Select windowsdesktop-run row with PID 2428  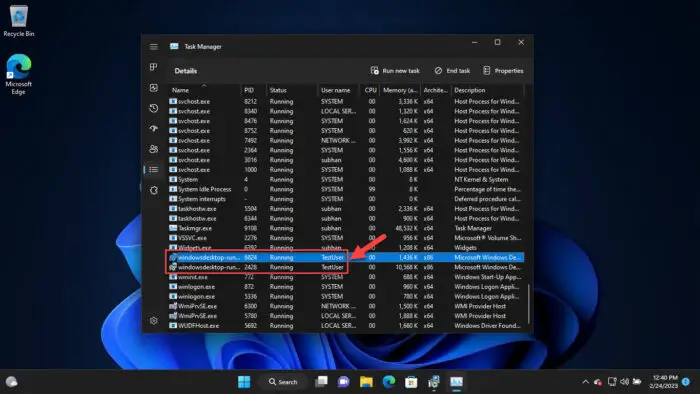pos(346,267)
